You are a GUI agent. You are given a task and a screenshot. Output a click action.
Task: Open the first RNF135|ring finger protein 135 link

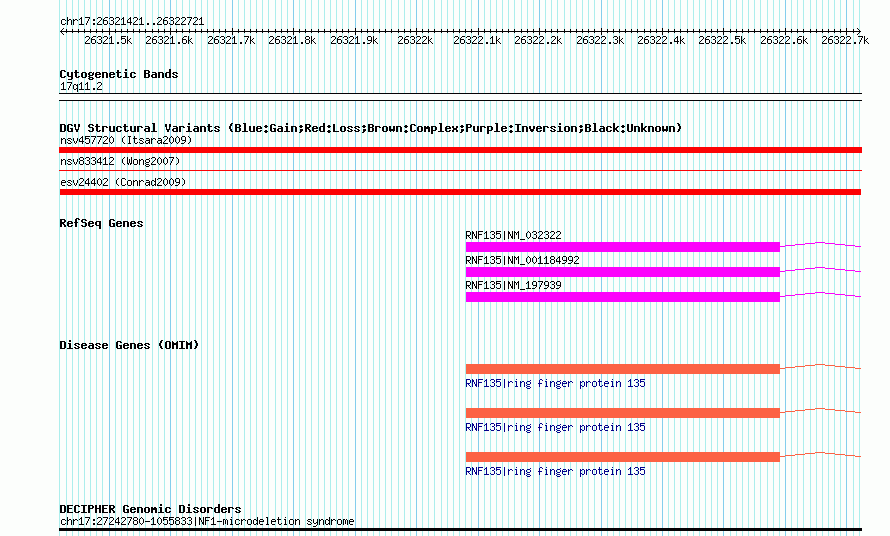(555, 383)
